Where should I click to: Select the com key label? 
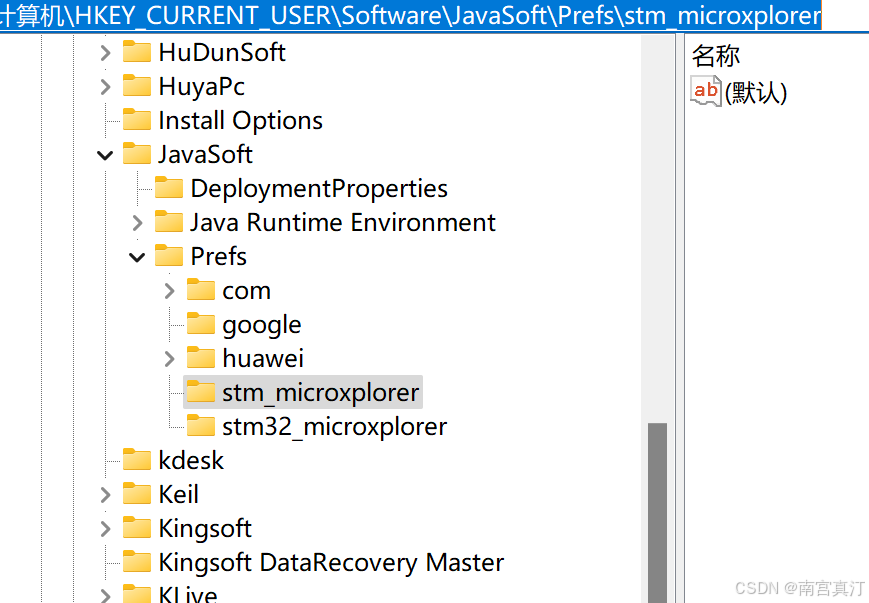point(247,292)
